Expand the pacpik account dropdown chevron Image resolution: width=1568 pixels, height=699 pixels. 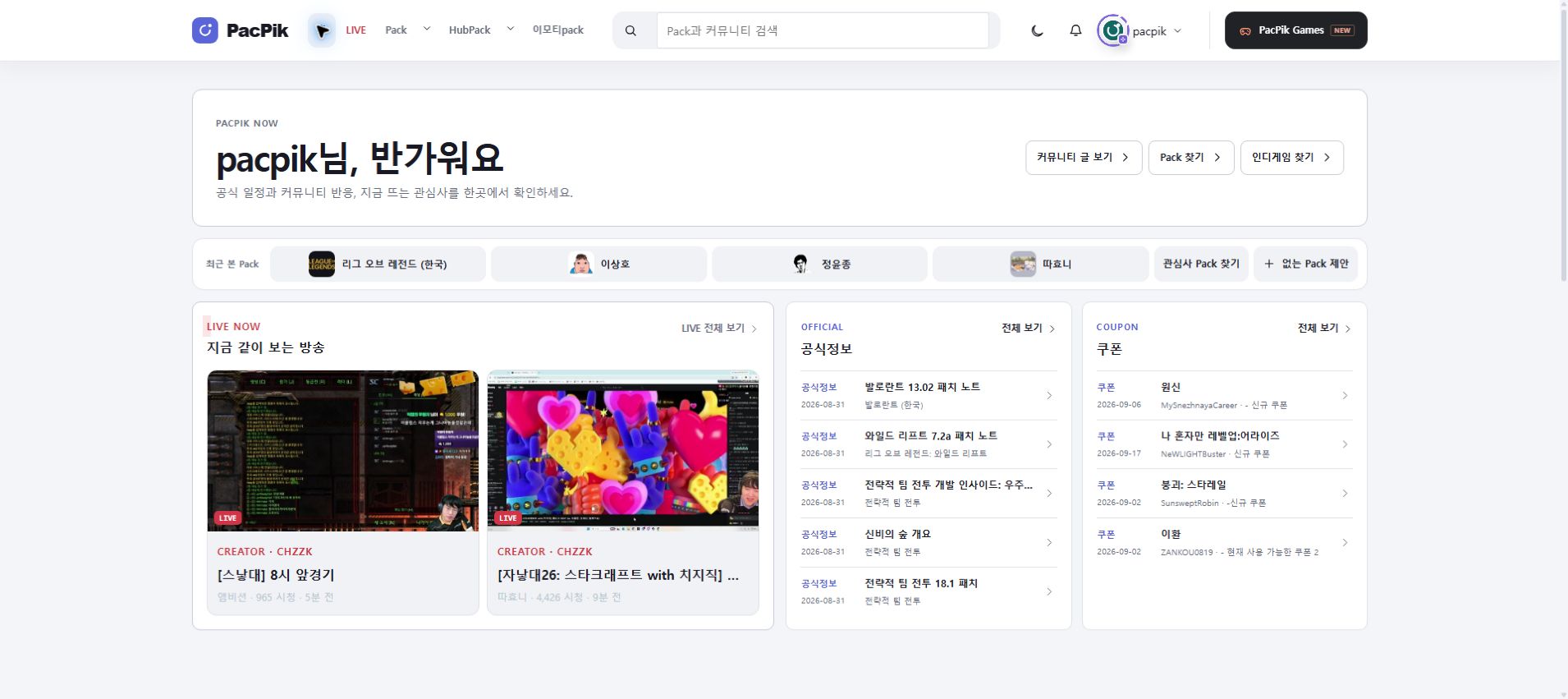[1177, 30]
